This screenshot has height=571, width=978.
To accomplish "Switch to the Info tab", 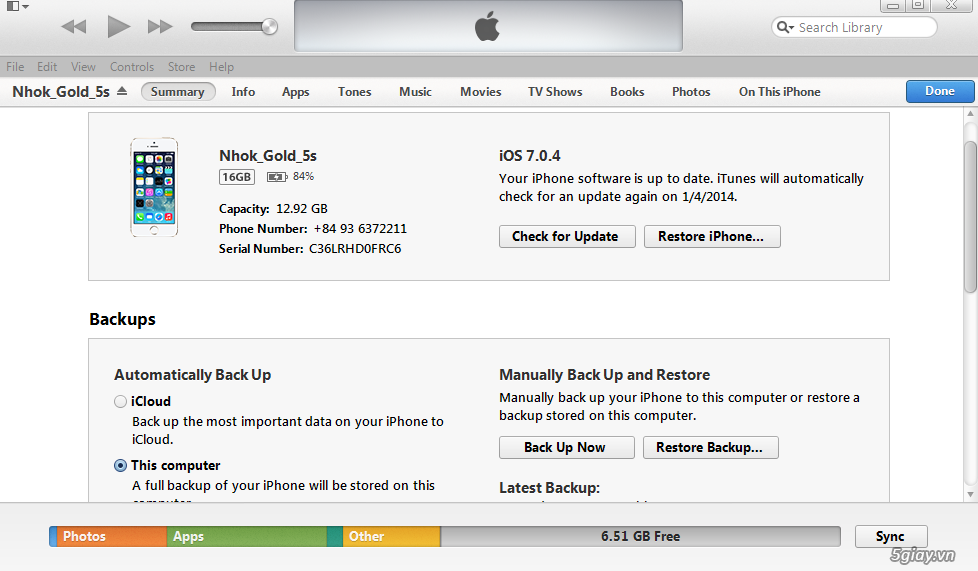I will (243, 92).
